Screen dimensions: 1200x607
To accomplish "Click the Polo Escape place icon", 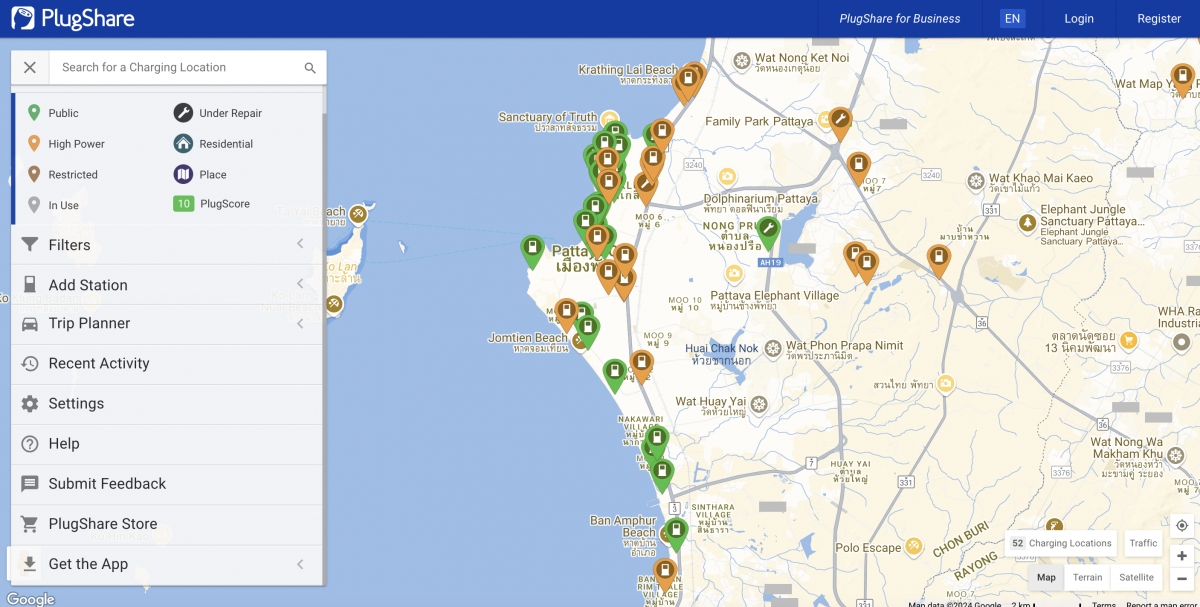I will (x=914, y=546).
